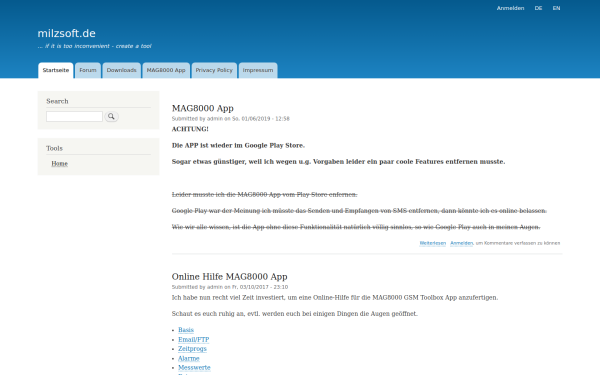
Task: Click the Search block heading
Action: (x=57, y=101)
